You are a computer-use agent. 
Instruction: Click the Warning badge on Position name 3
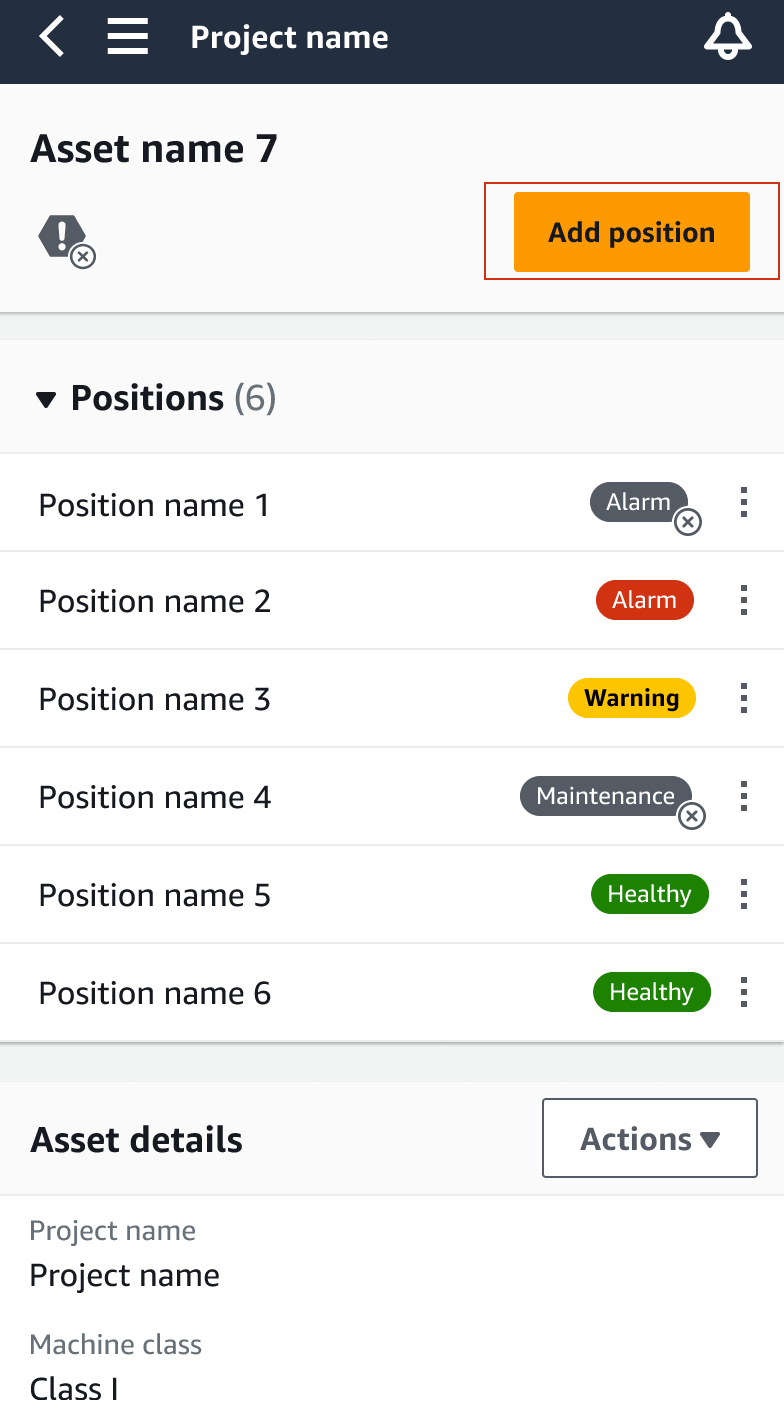click(x=631, y=698)
